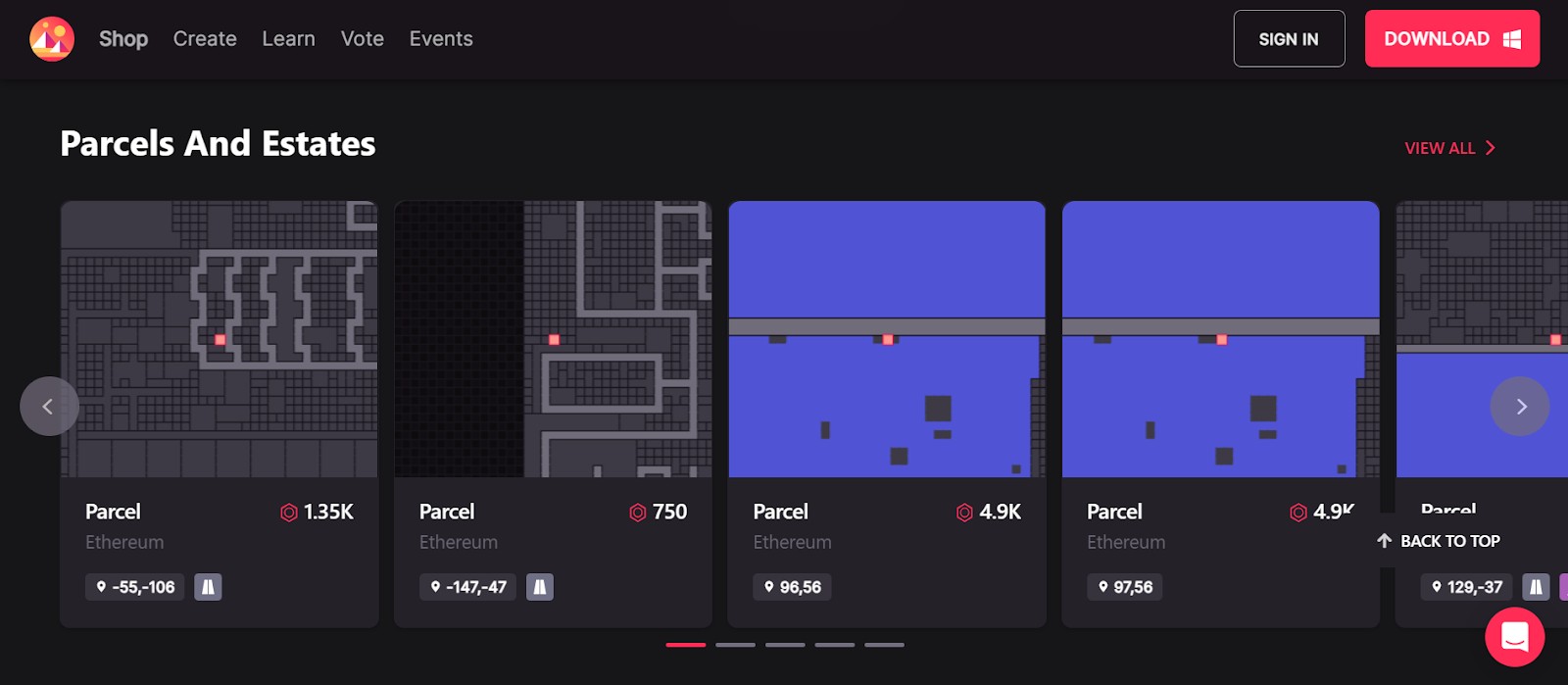1568x685 pixels.
Task: Open the Learn menu
Action: pyautogui.click(x=288, y=39)
